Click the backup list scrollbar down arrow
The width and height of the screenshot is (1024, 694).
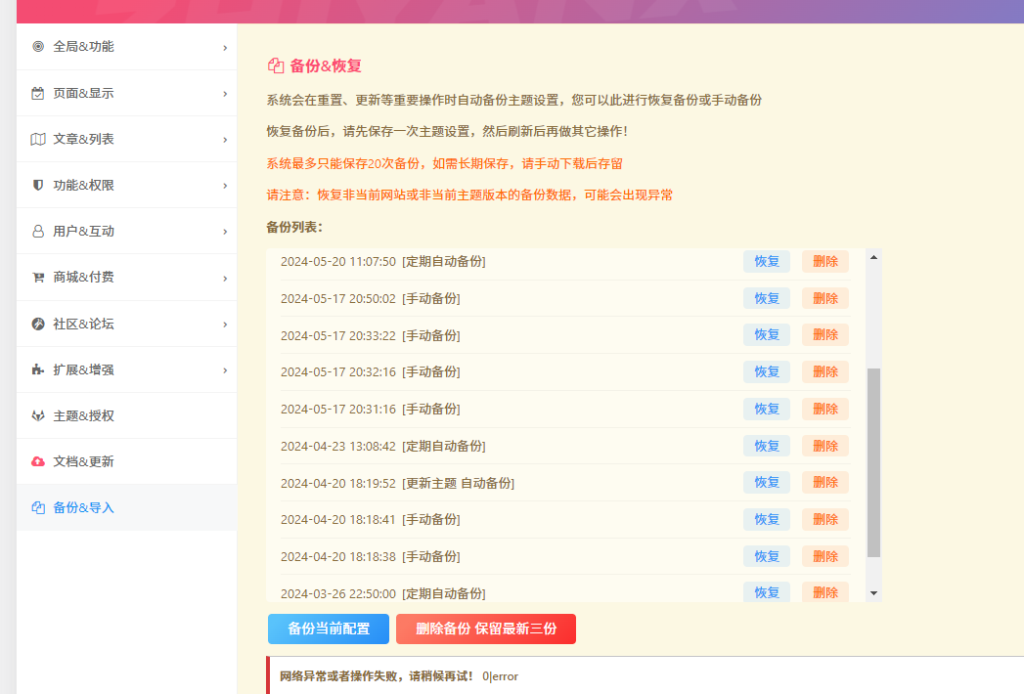pyautogui.click(x=874, y=593)
